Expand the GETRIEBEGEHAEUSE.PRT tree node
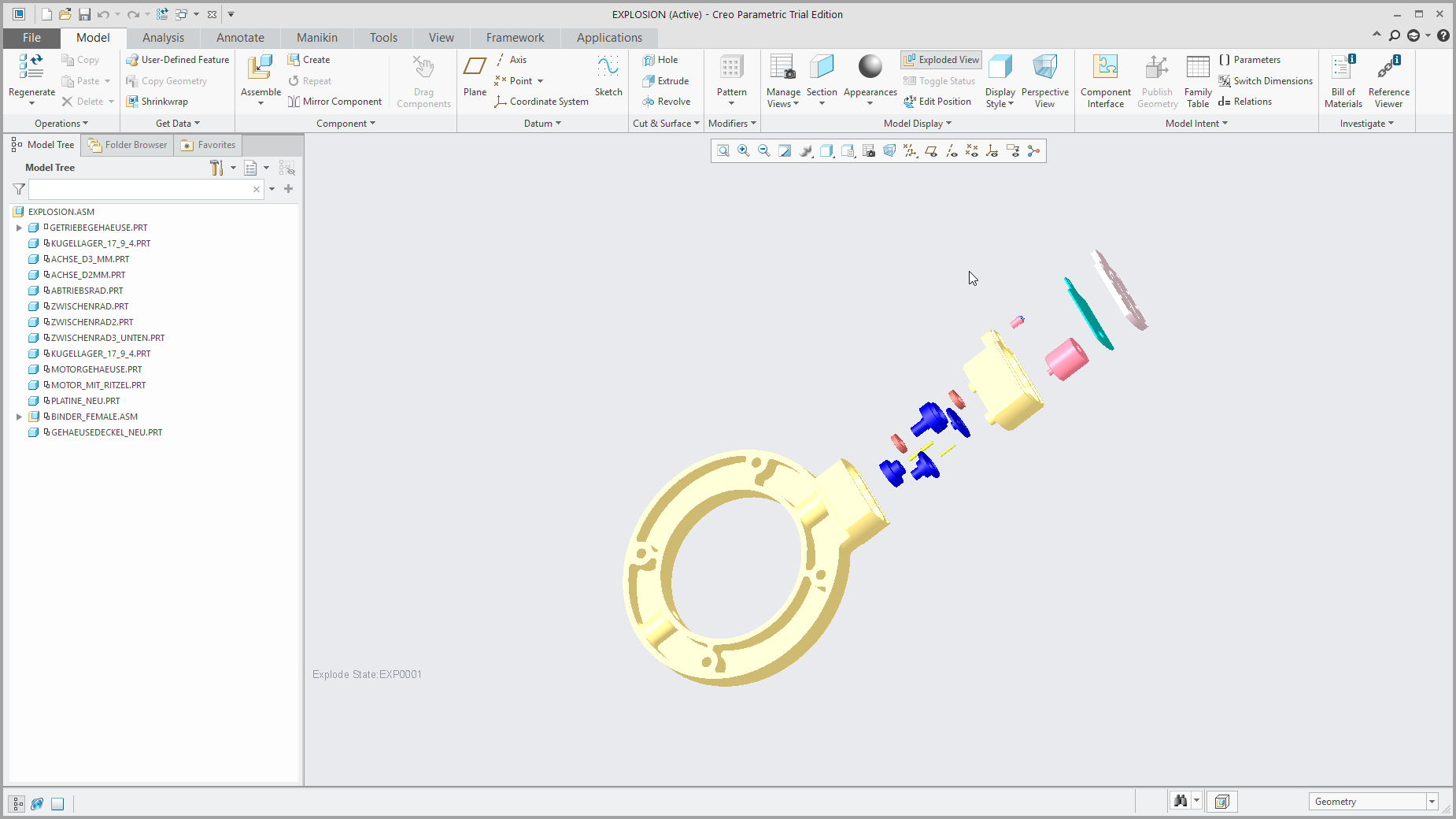Screen dimensions: 1456x819 tap(19, 228)
